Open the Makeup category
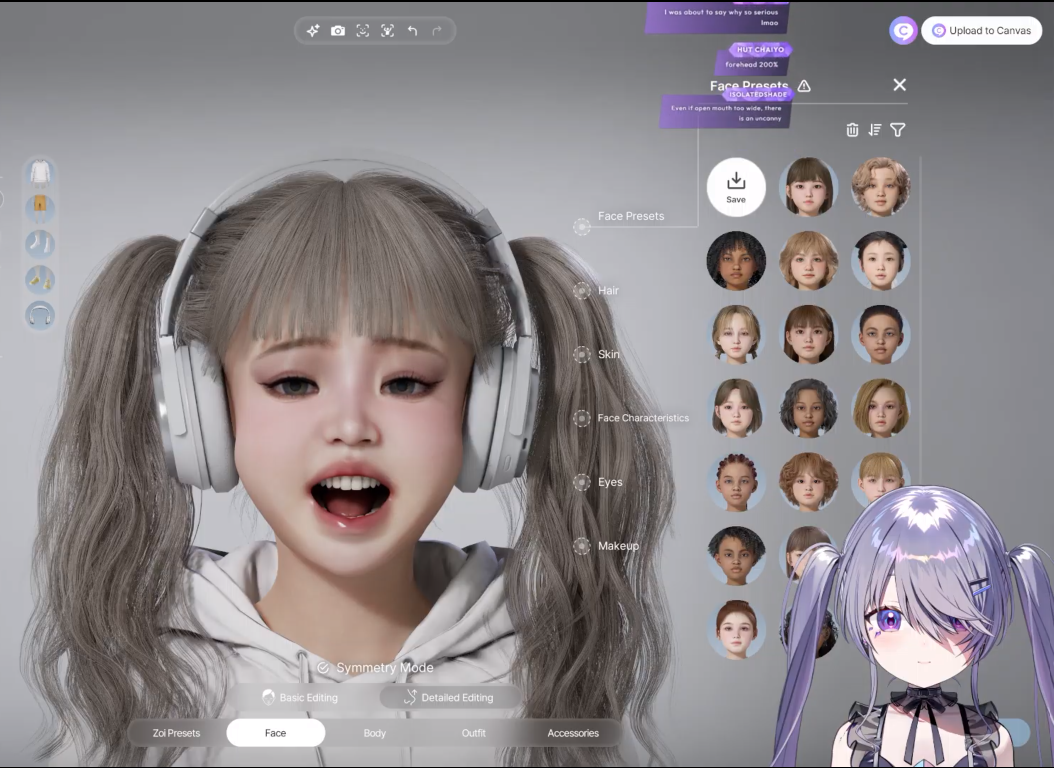The width and height of the screenshot is (1054, 768). (x=617, y=546)
